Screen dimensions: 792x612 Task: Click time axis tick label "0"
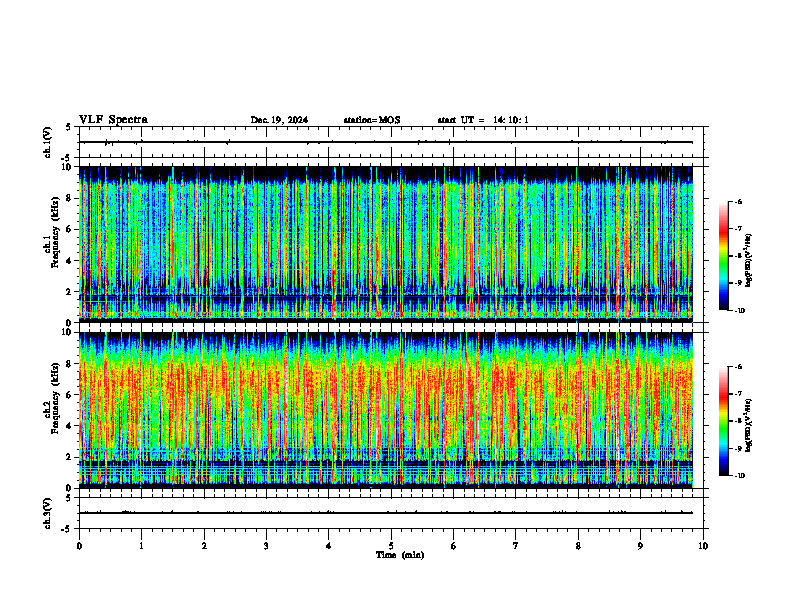(x=79, y=546)
